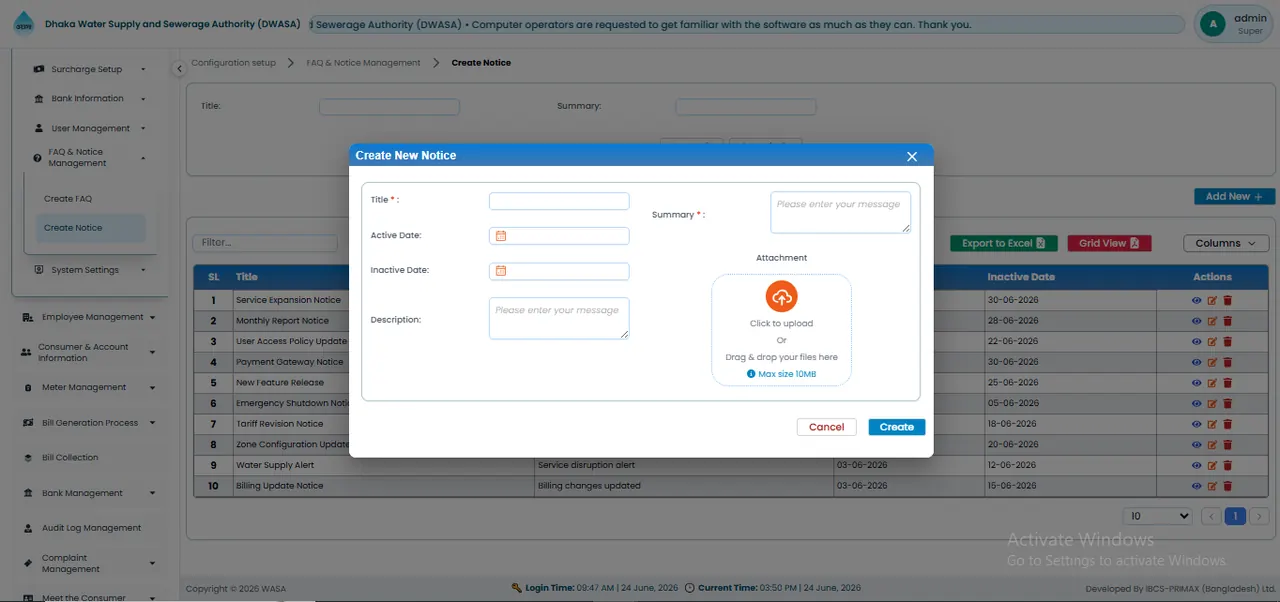Open the Inactive Date calendar picker icon

point(501,271)
